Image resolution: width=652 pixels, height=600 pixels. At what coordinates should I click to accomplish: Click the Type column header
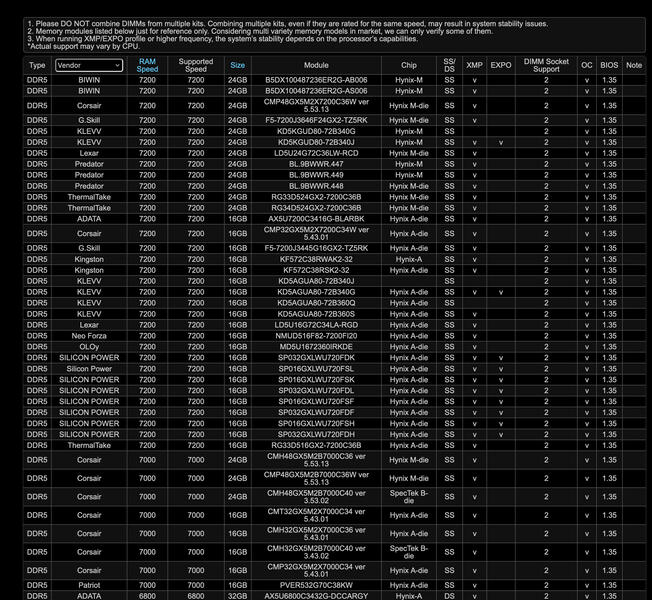pos(37,65)
